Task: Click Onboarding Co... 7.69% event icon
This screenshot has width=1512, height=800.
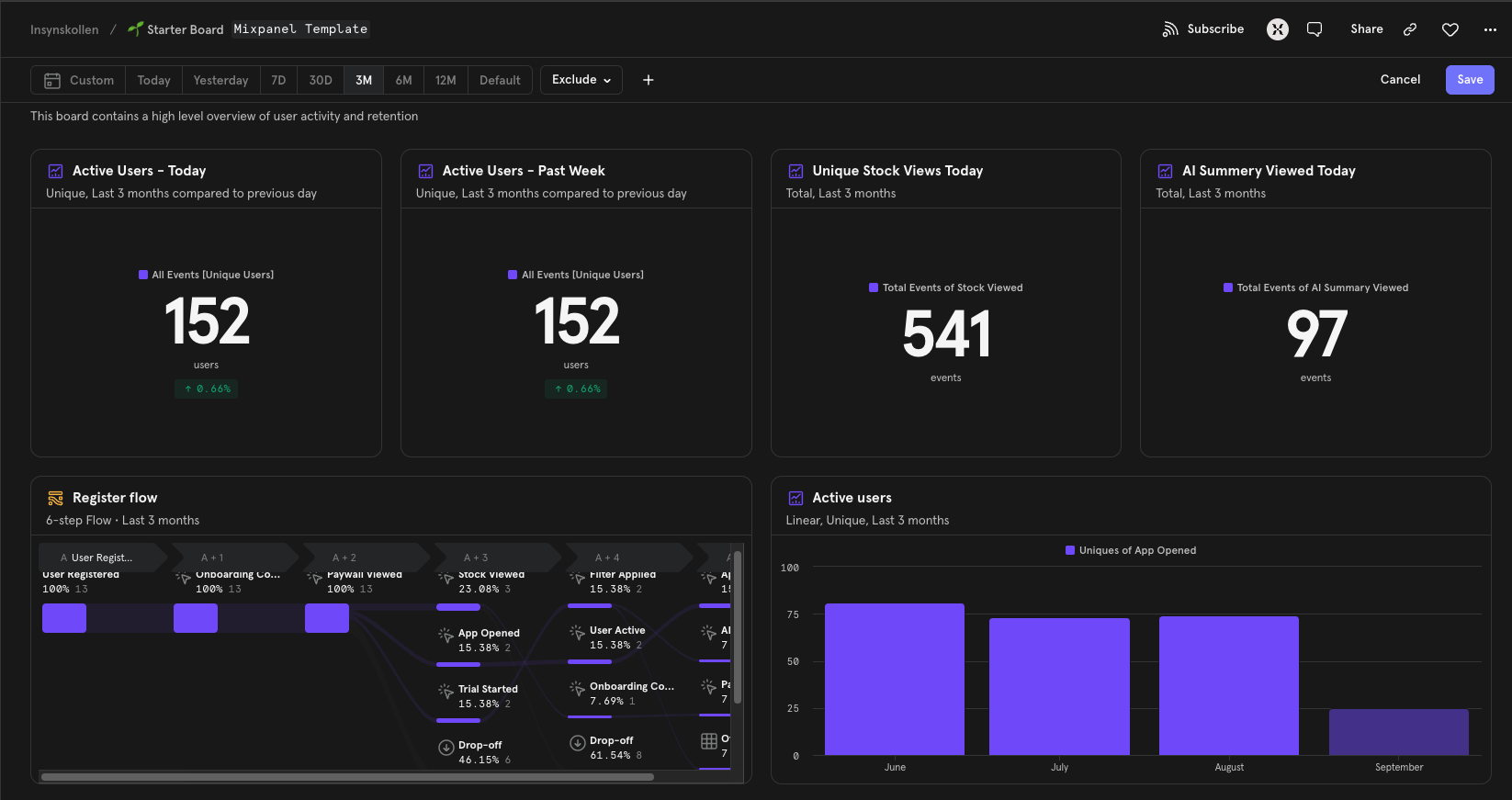Action: (577, 688)
